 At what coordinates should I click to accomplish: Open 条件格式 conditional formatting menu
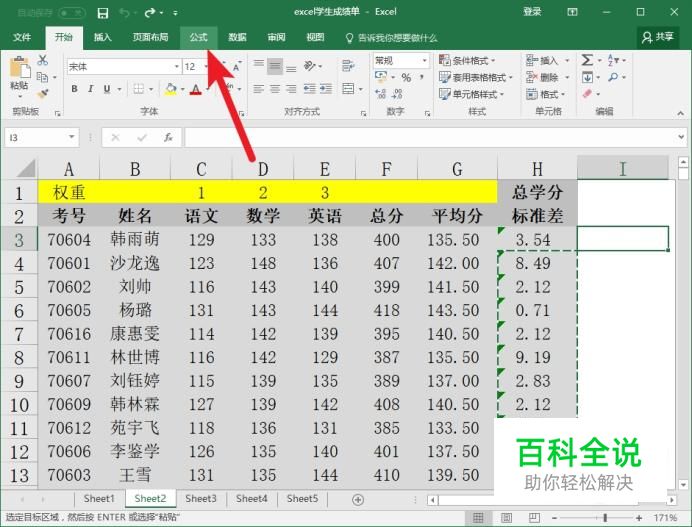click(x=467, y=60)
